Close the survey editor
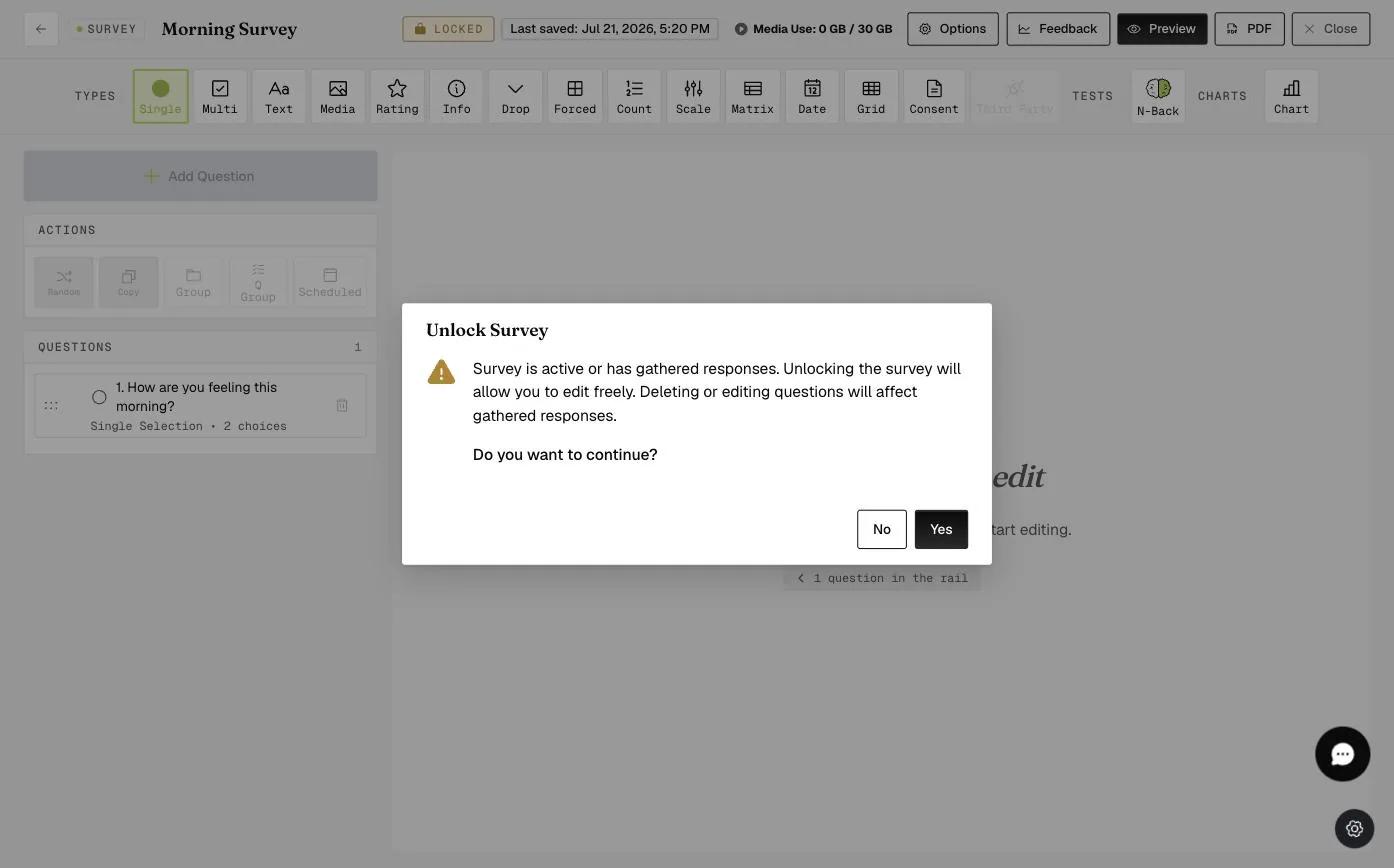The height and width of the screenshot is (868, 1394). (x=1331, y=29)
